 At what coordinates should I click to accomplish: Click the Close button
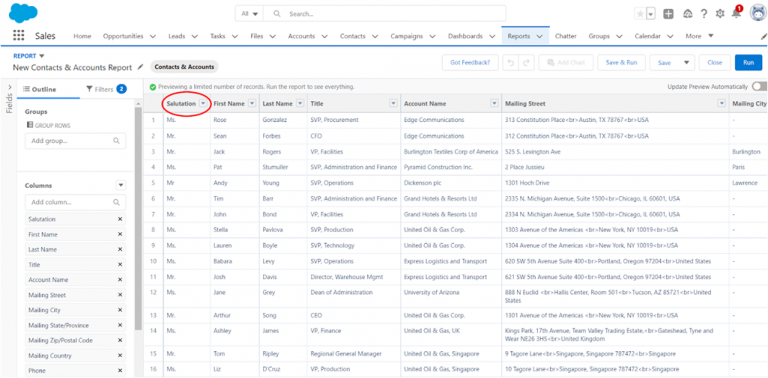[x=715, y=63]
